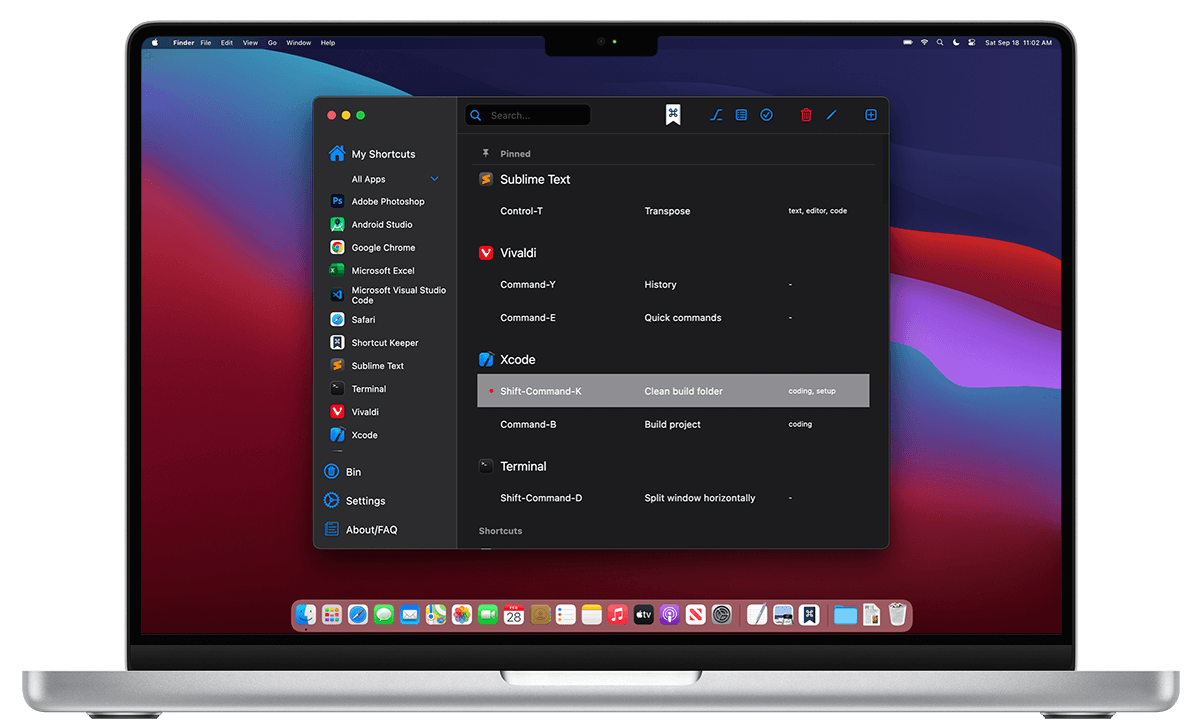Viewport: 1200px width, 725px height.
Task: Open the Go menu
Action: [272, 43]
